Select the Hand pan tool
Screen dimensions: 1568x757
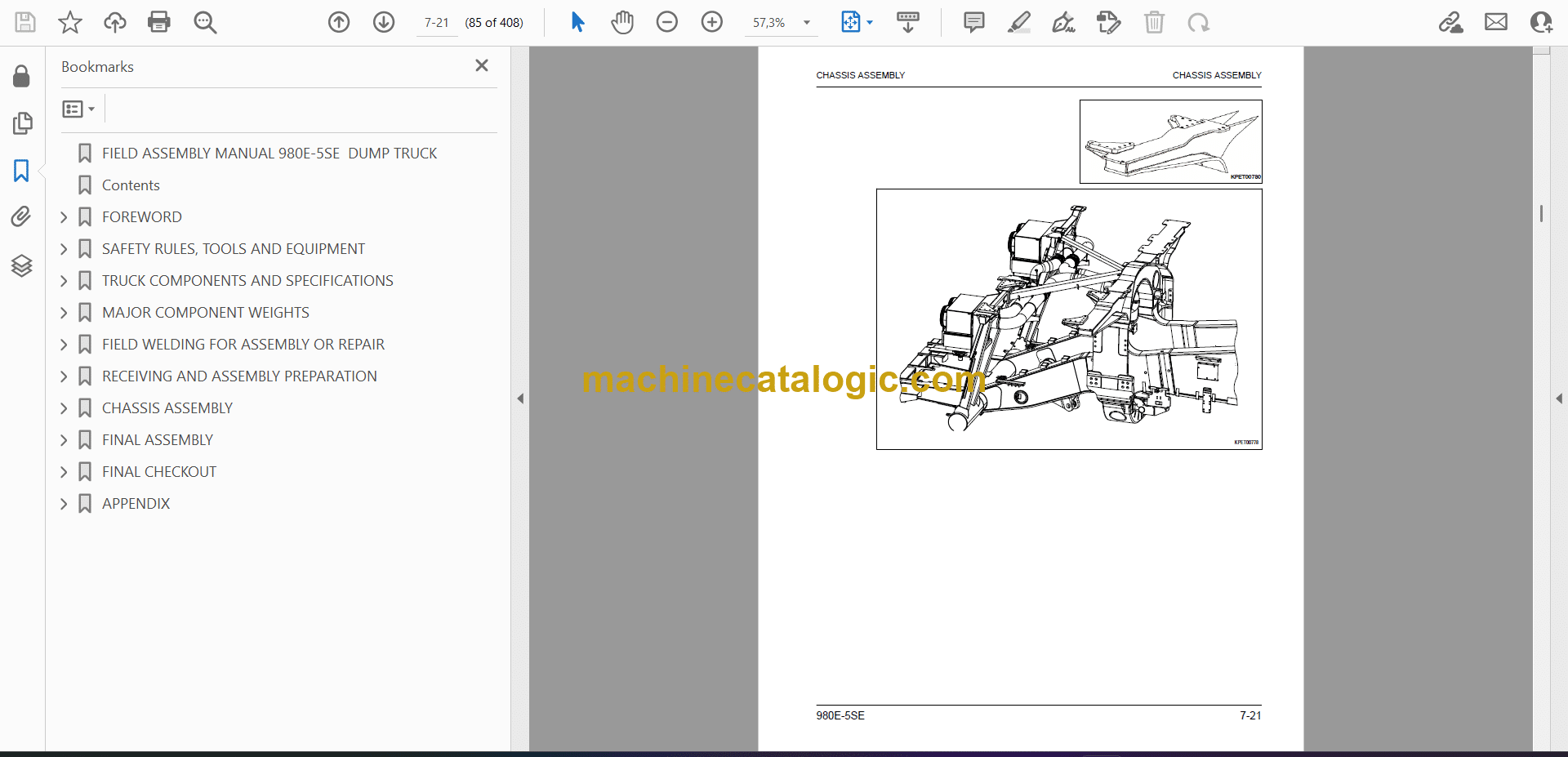(622, 22)
